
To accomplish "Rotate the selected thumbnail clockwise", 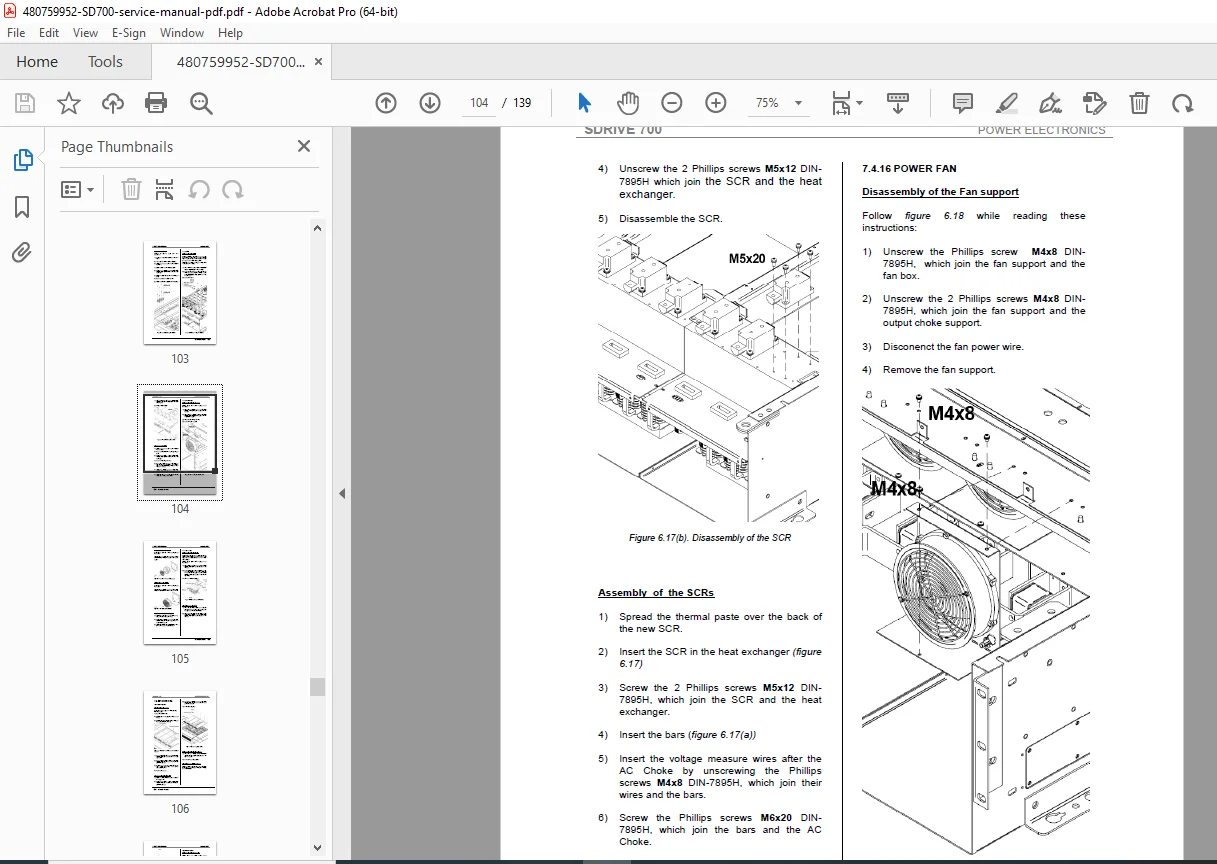I will click(233, 189).
